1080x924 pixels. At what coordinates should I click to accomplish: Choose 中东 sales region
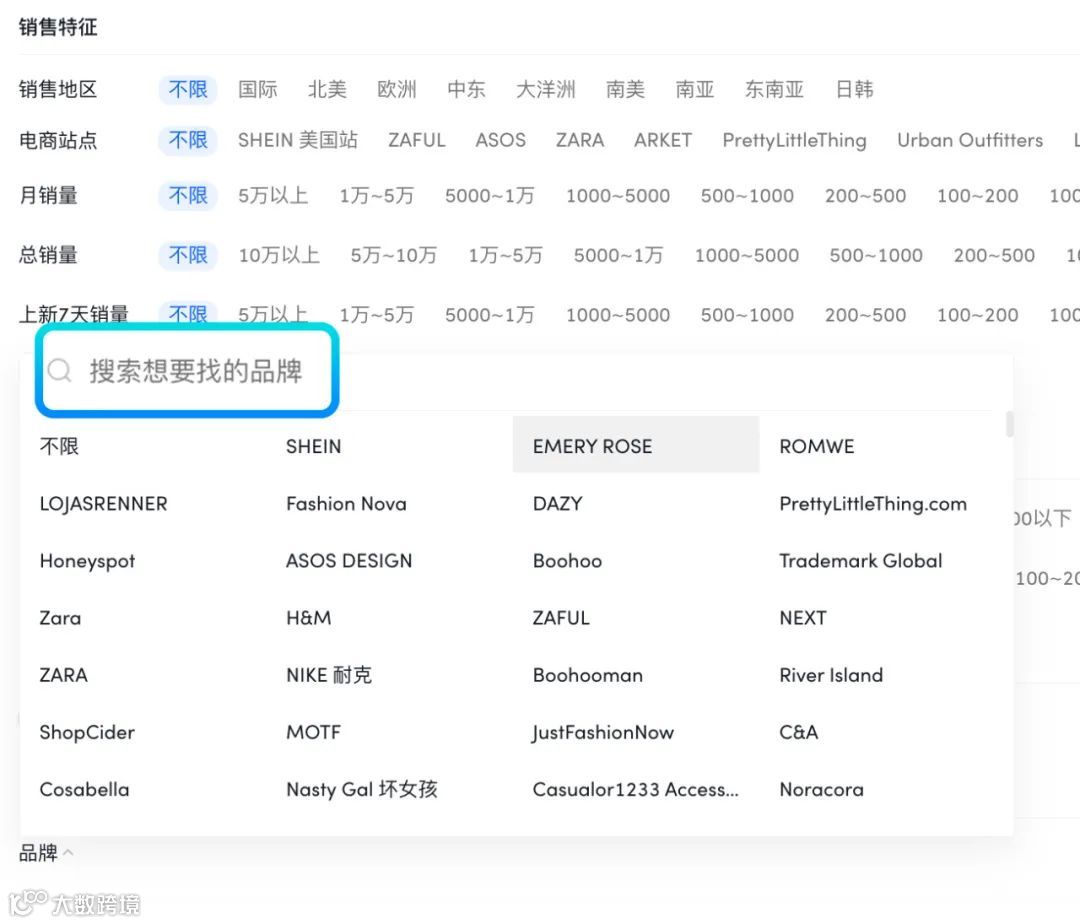coord(466,90)
